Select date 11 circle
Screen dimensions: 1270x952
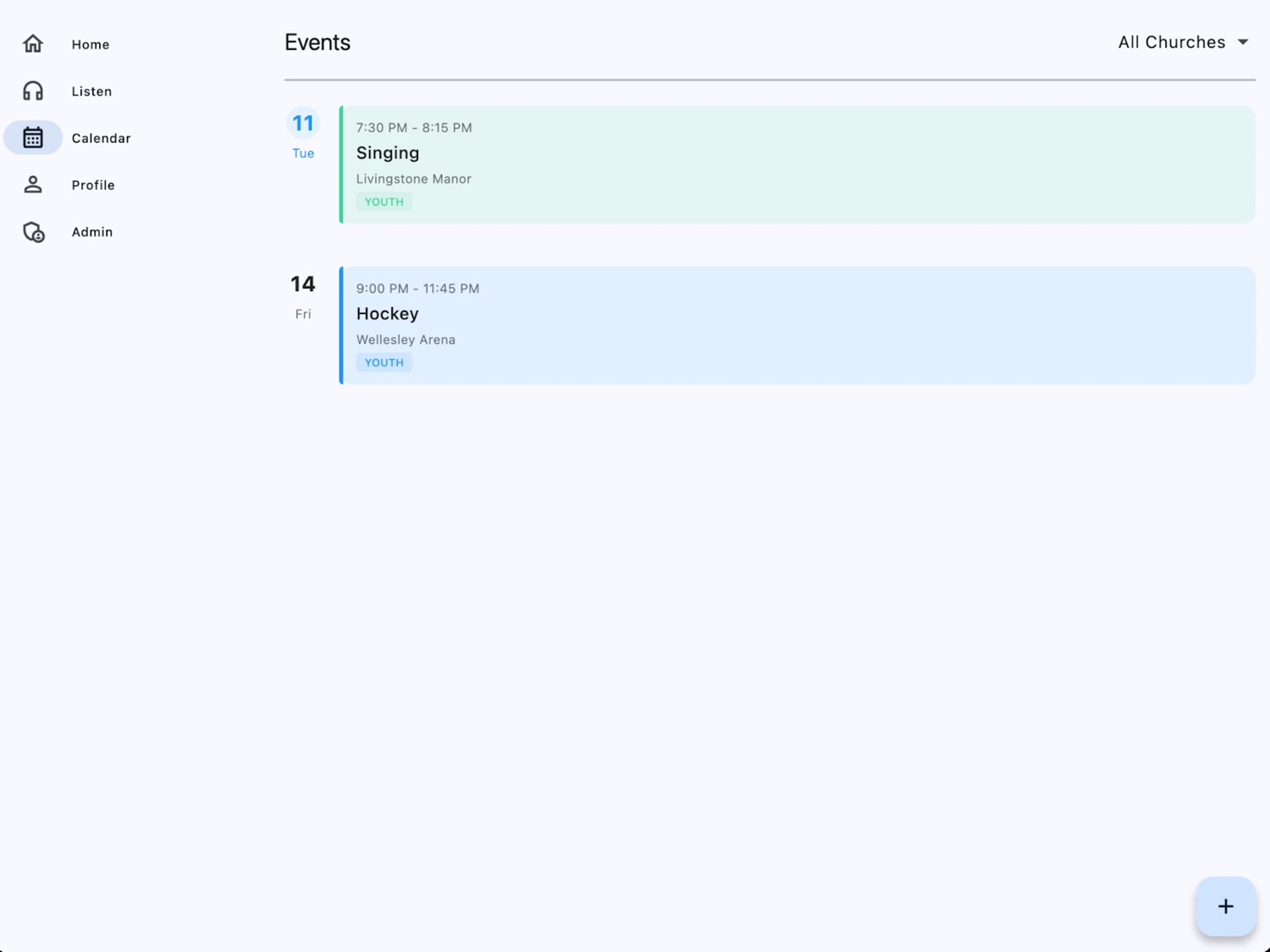coord(303,124)
